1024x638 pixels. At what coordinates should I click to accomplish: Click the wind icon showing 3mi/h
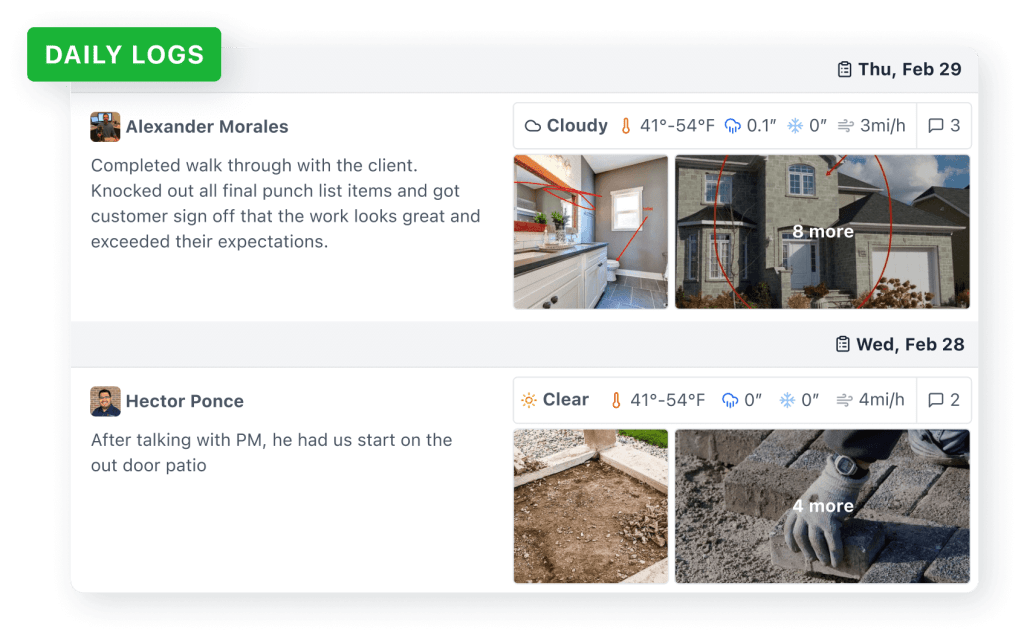[846, 126]
